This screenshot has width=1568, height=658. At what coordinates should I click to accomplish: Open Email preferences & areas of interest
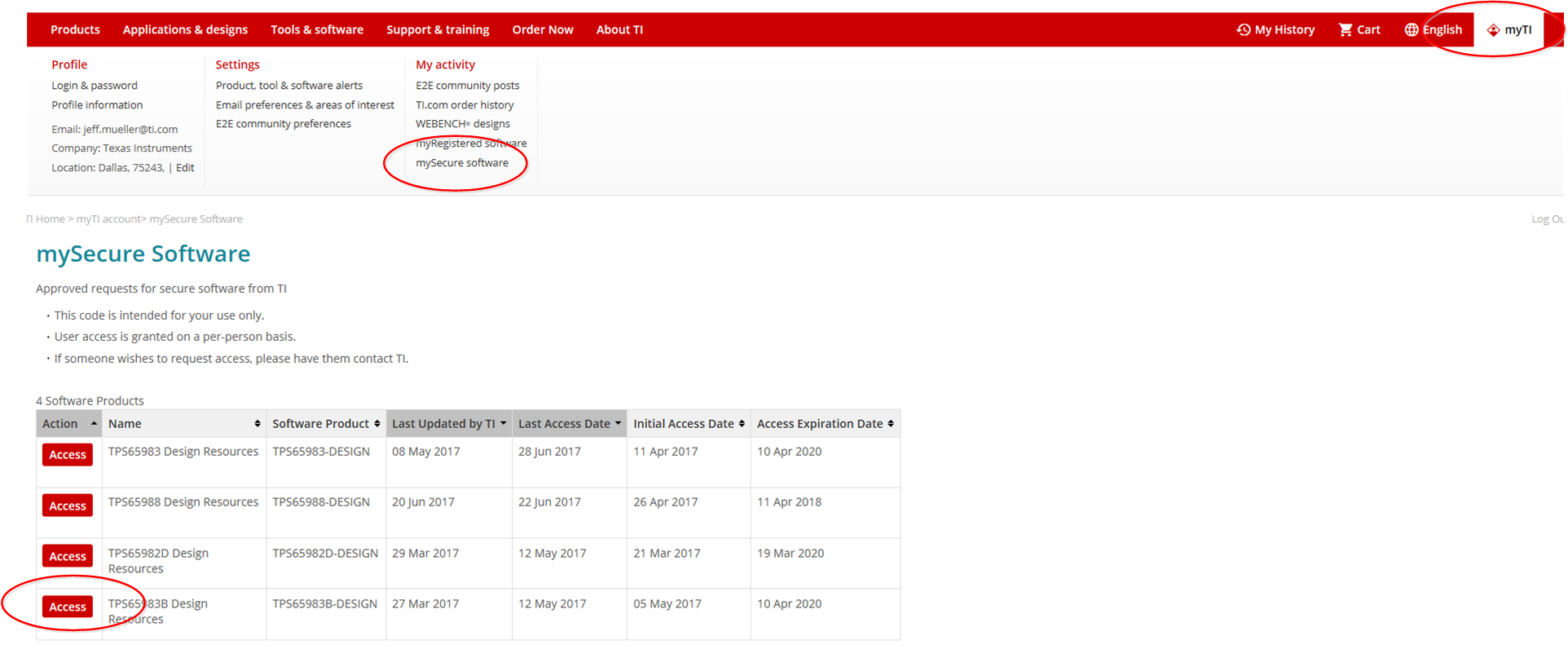(305, 105)
